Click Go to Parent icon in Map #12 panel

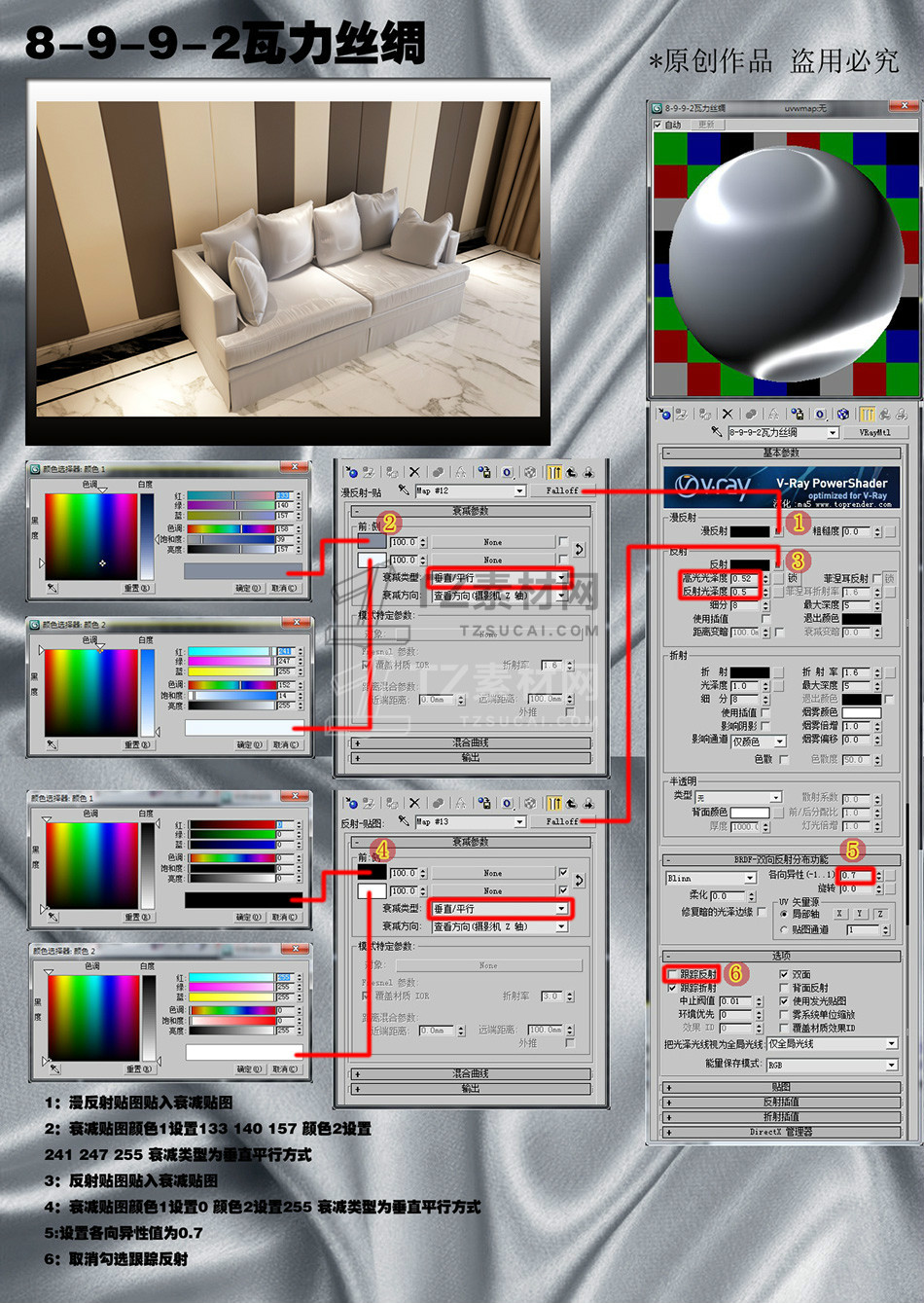(x=571, y=472)
